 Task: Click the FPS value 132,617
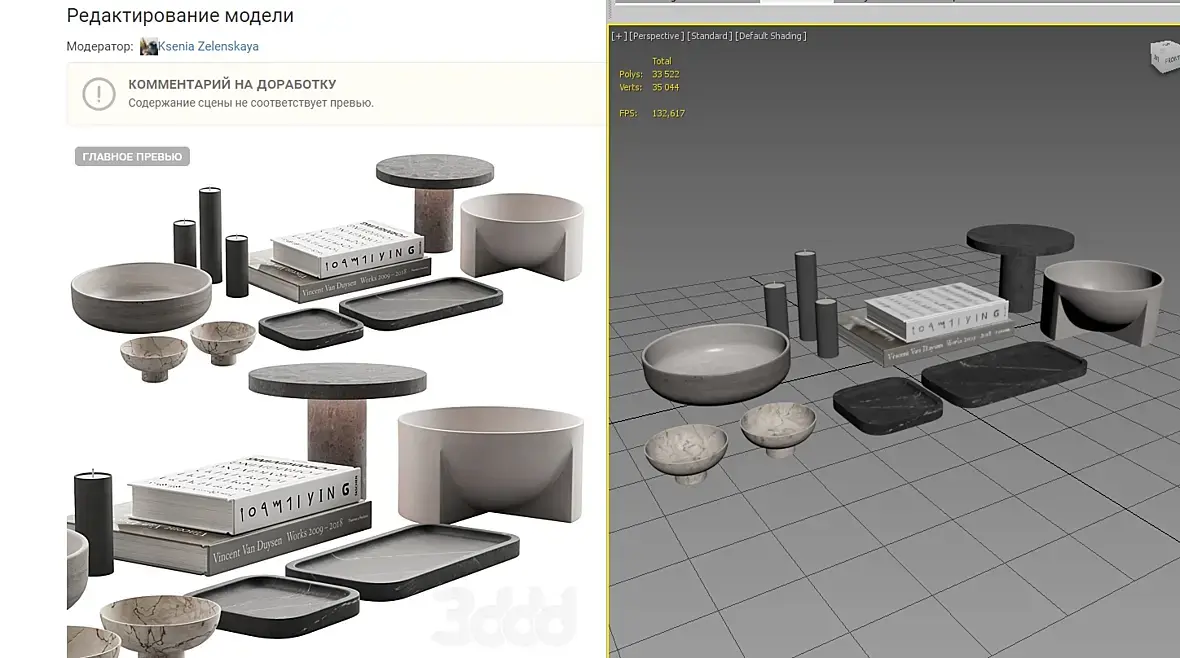pyautogui.click(x=668, y=114)
